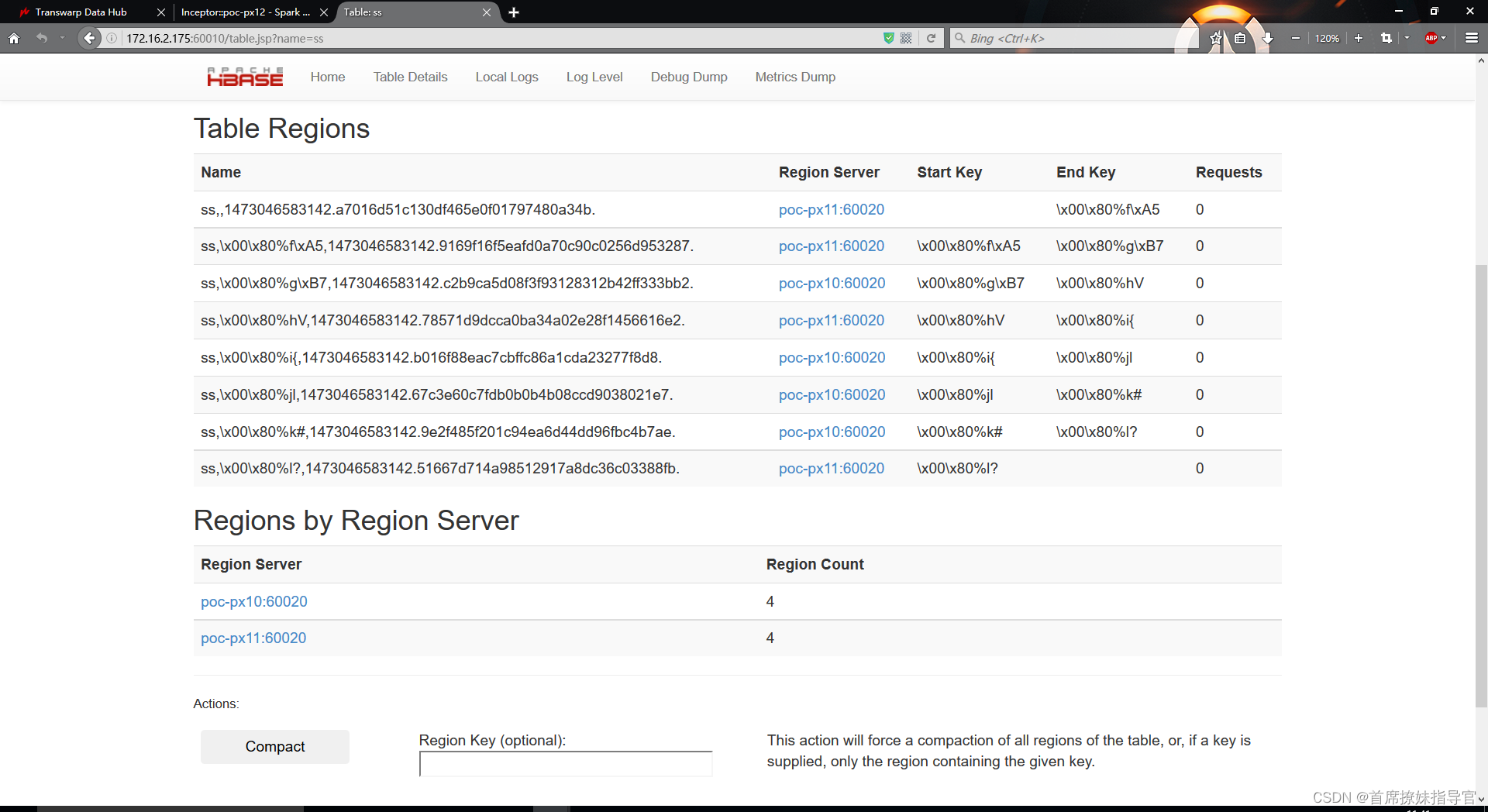The width and height of the screenshot is (1488, 812).
Task: Open the downloads arrow icon
Action: pyautogui.click(x=1269, y=38)
